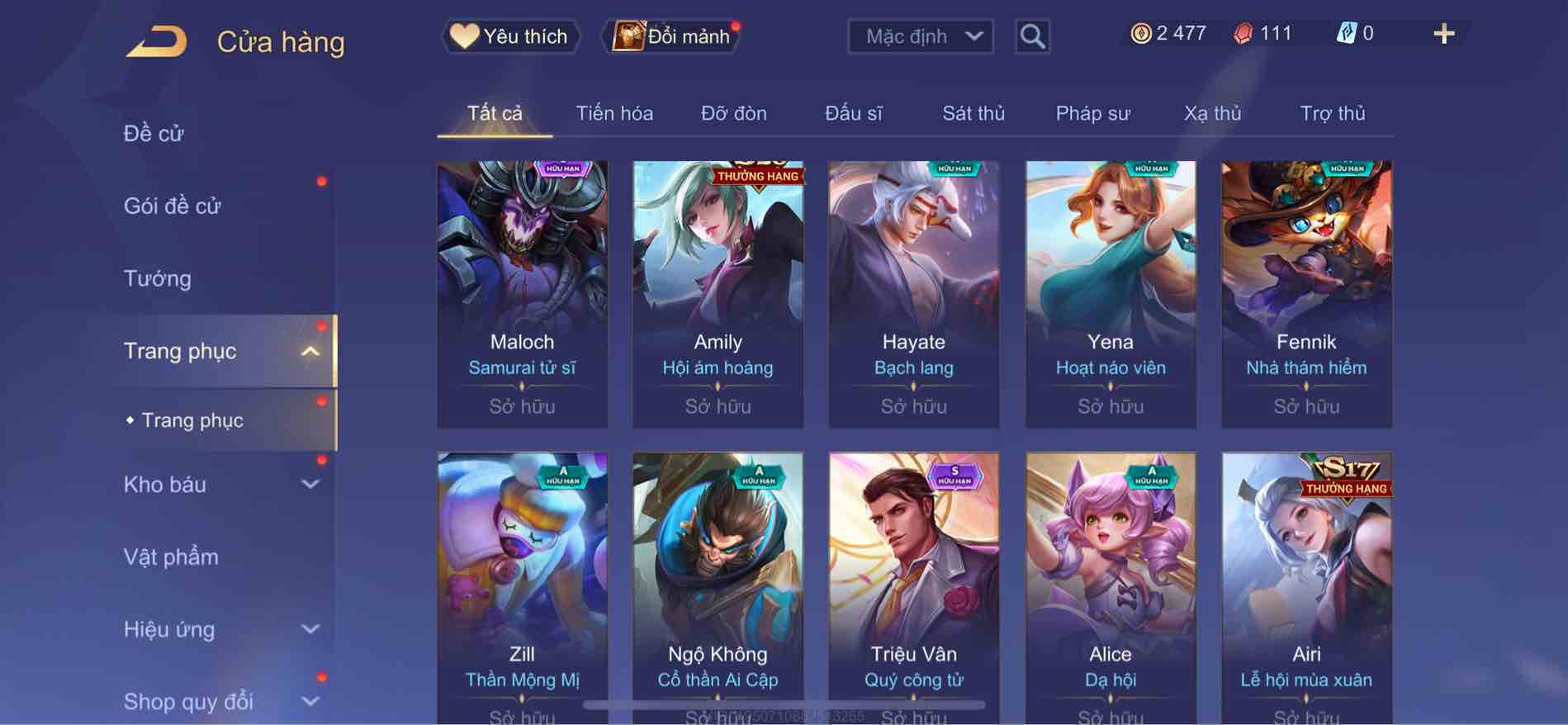Screen dimensions: 1568x725
Task: Go to Tướng in sidebar
Action: pyautogui.click(x=157, y=279)
